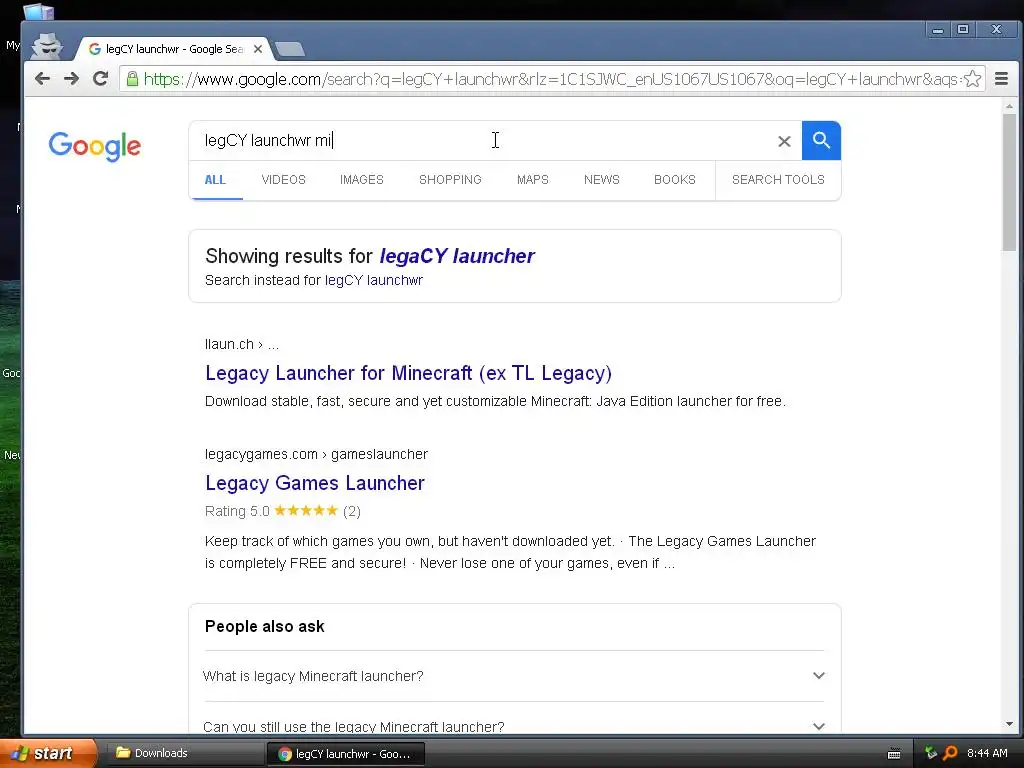
Task: Reload the page with the refresh icon
Action: click(x=100, y=79)
